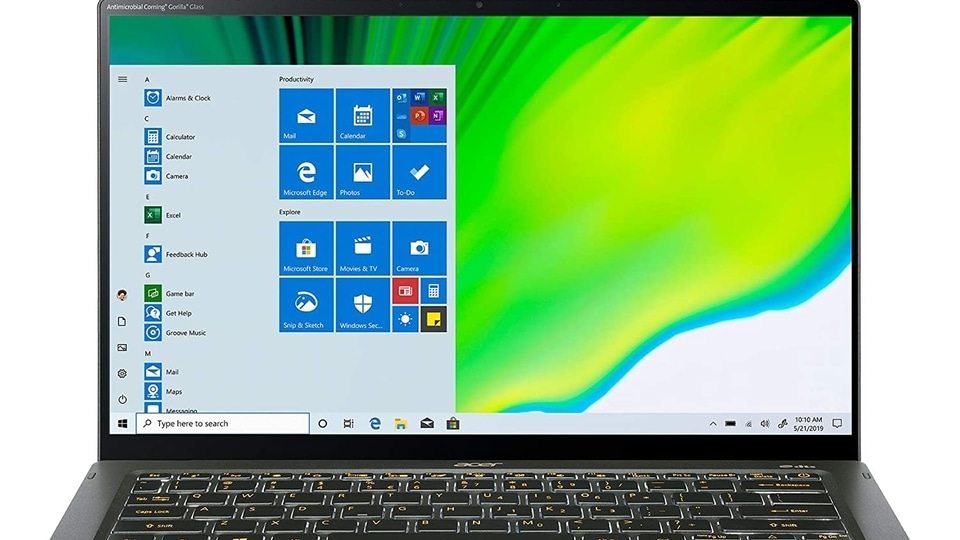The height and width of the screenshot is (540, 960).
Task: Click the Explore group heading
Action: coord(290,212)
